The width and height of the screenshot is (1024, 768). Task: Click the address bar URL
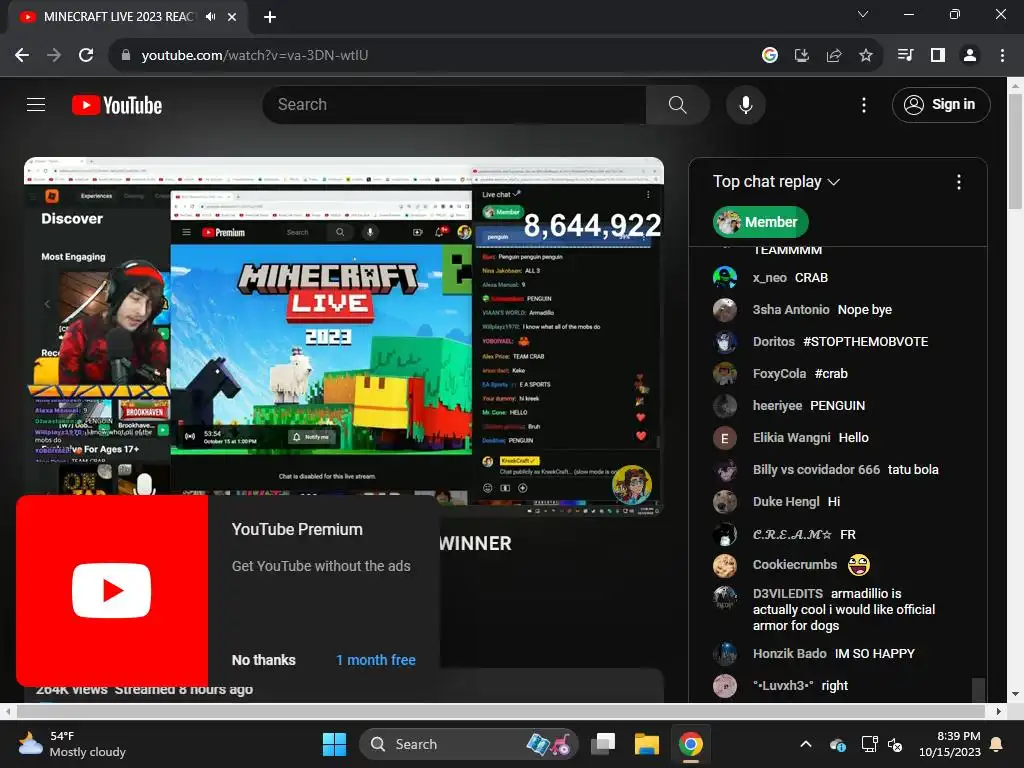point(255,56)
